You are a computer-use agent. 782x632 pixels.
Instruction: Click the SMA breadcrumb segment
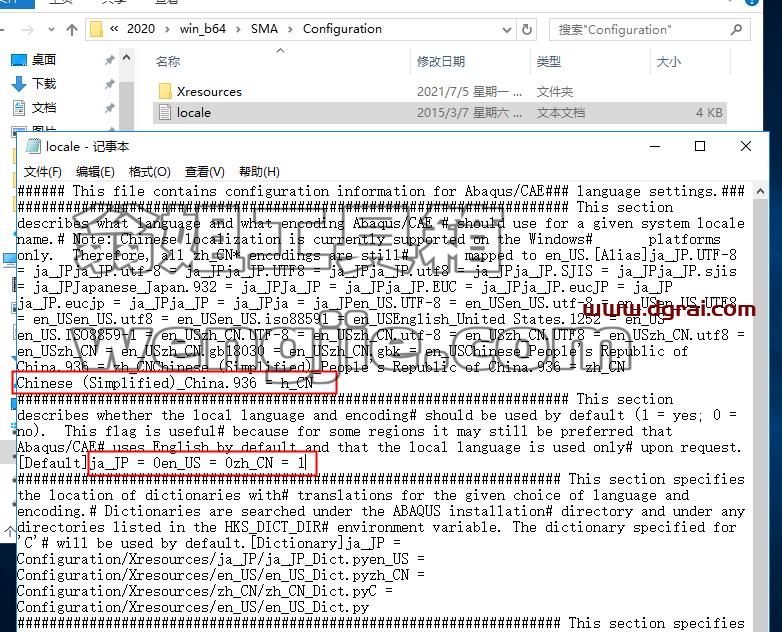(x=264, y=29)
